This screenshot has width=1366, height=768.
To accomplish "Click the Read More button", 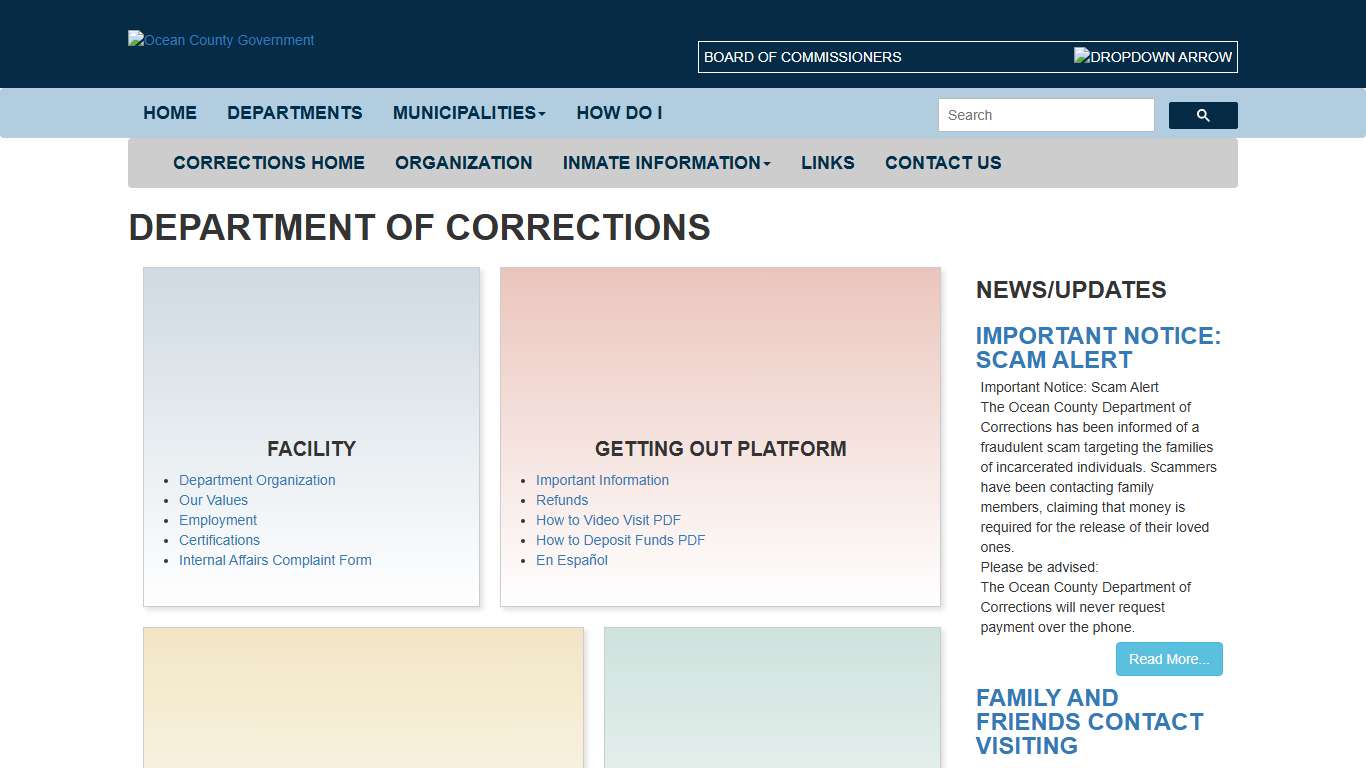I will [x=1168, y=659].
